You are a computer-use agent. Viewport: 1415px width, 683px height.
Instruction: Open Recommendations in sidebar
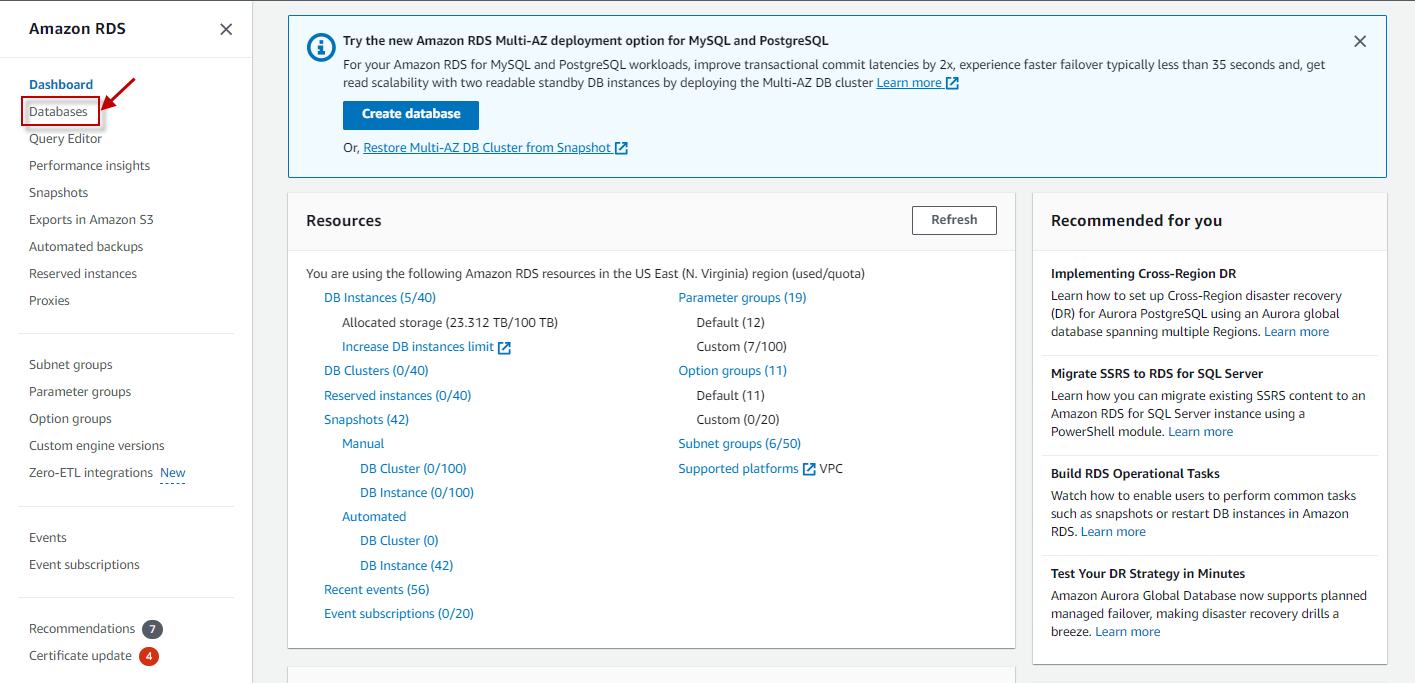82,629
